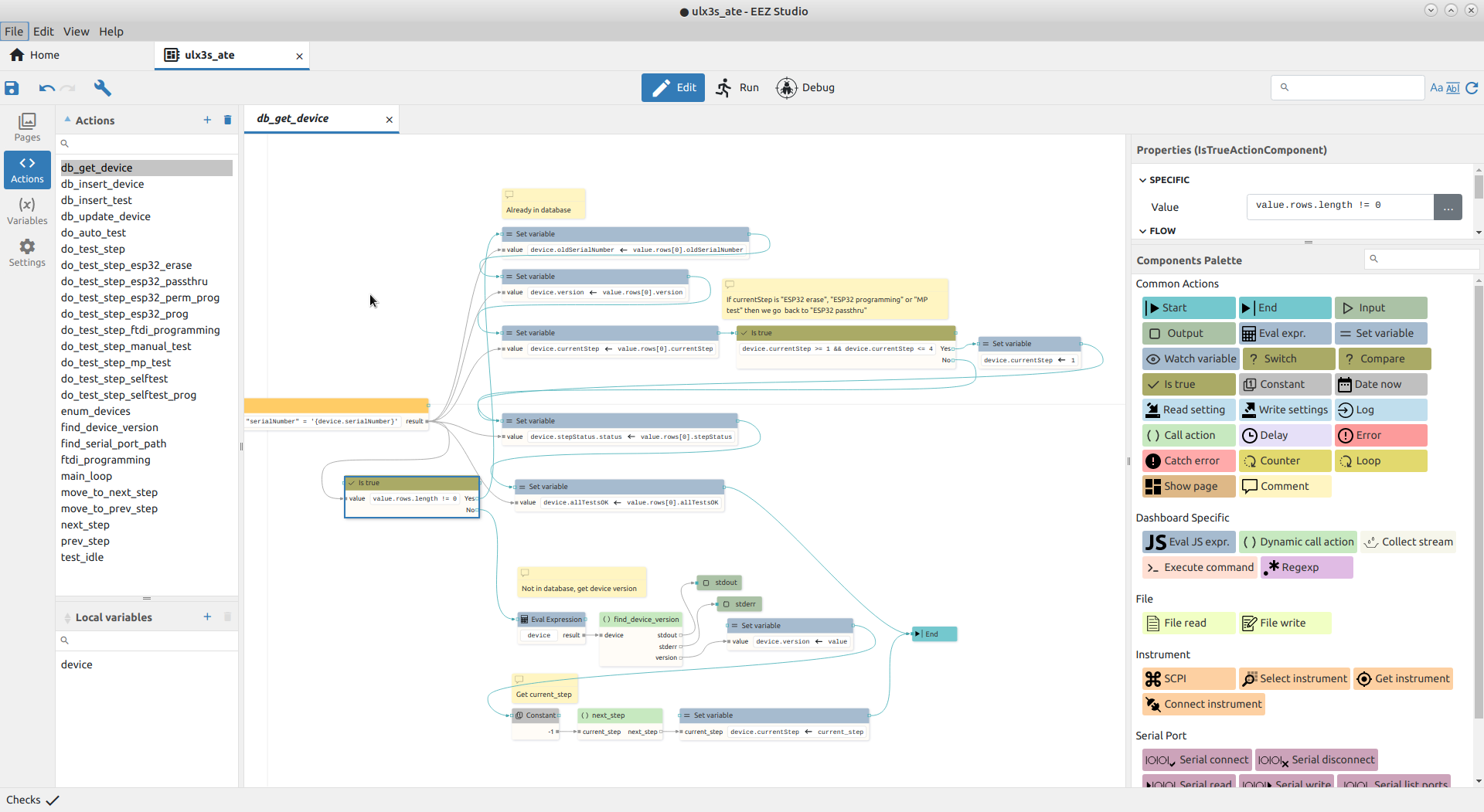Click the Save icon in the toolbar
The width and height of the screenshot is (1484, 812).
[12, 88]
